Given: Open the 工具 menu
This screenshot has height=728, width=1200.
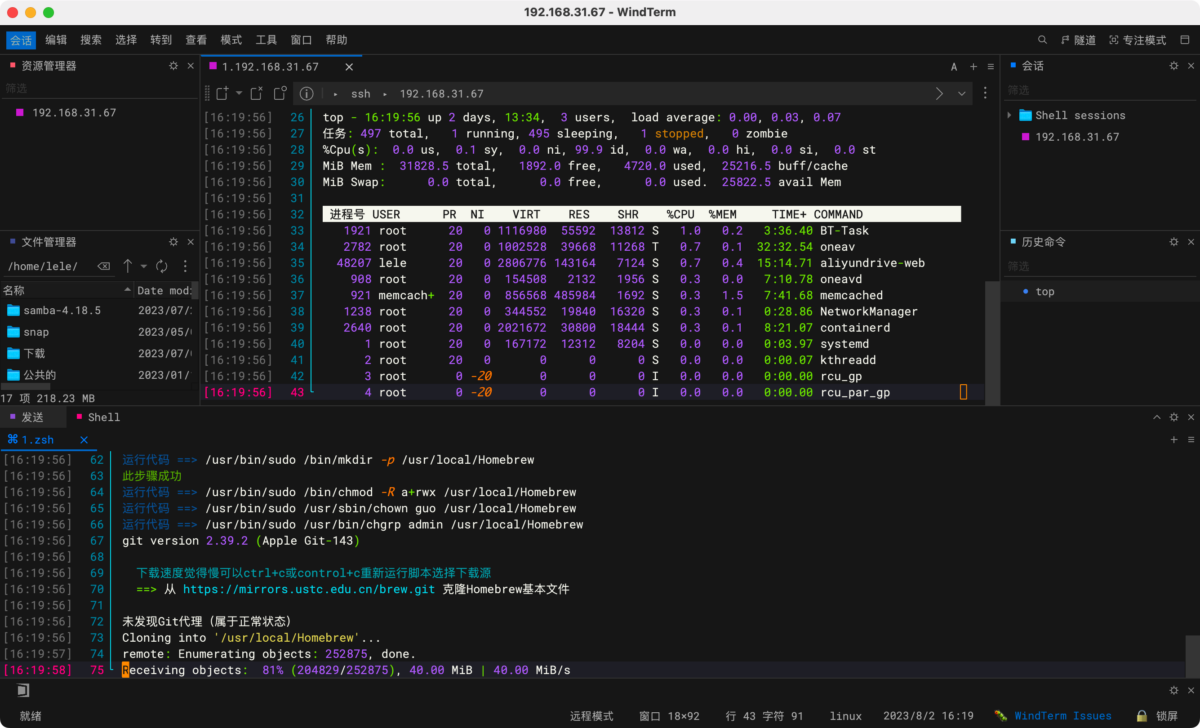Looking at the screenshot, I should tap(266, 40).
